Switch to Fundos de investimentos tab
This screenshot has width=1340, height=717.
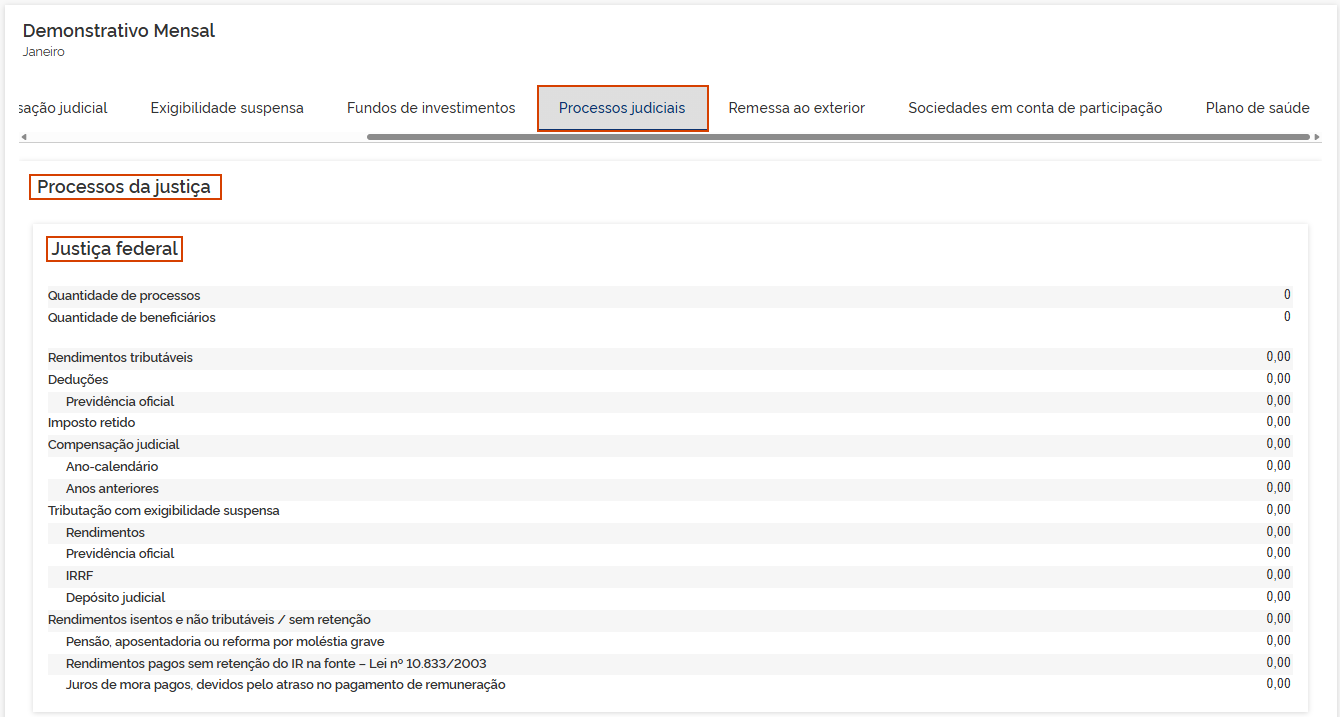click(431, 108)
